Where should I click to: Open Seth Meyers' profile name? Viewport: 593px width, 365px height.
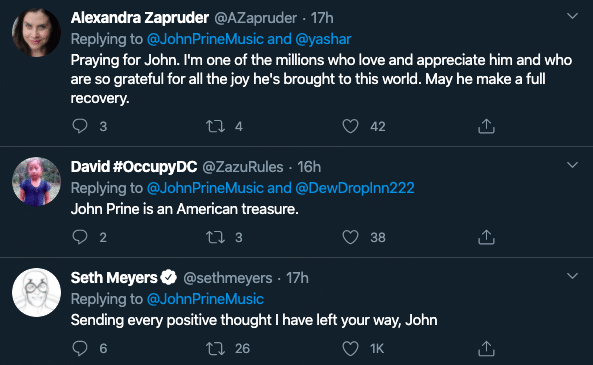pos(114,278)
